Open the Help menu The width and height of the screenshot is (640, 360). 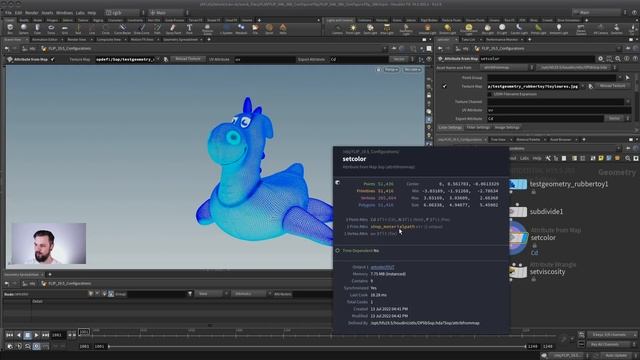[x=92, y=13]
